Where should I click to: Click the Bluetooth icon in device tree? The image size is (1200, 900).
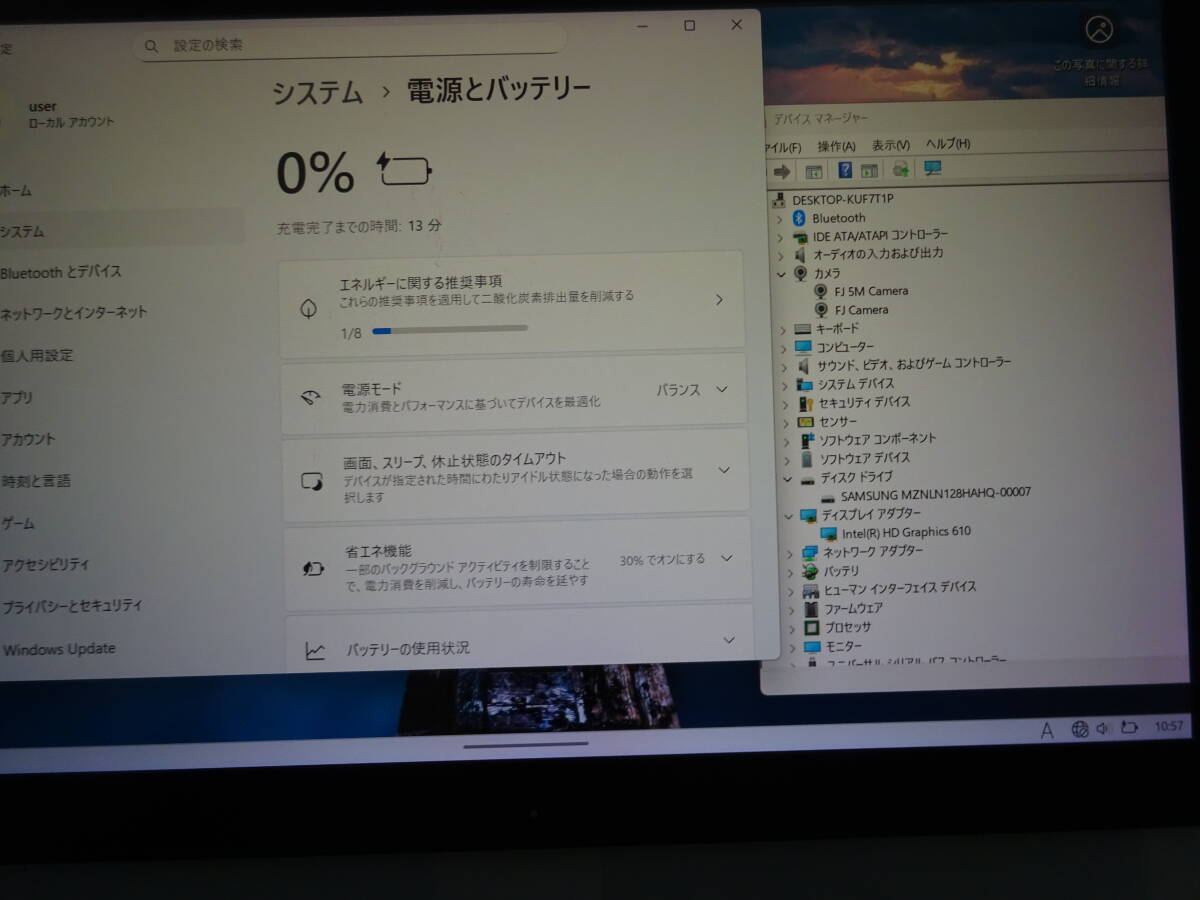[799, 218]
